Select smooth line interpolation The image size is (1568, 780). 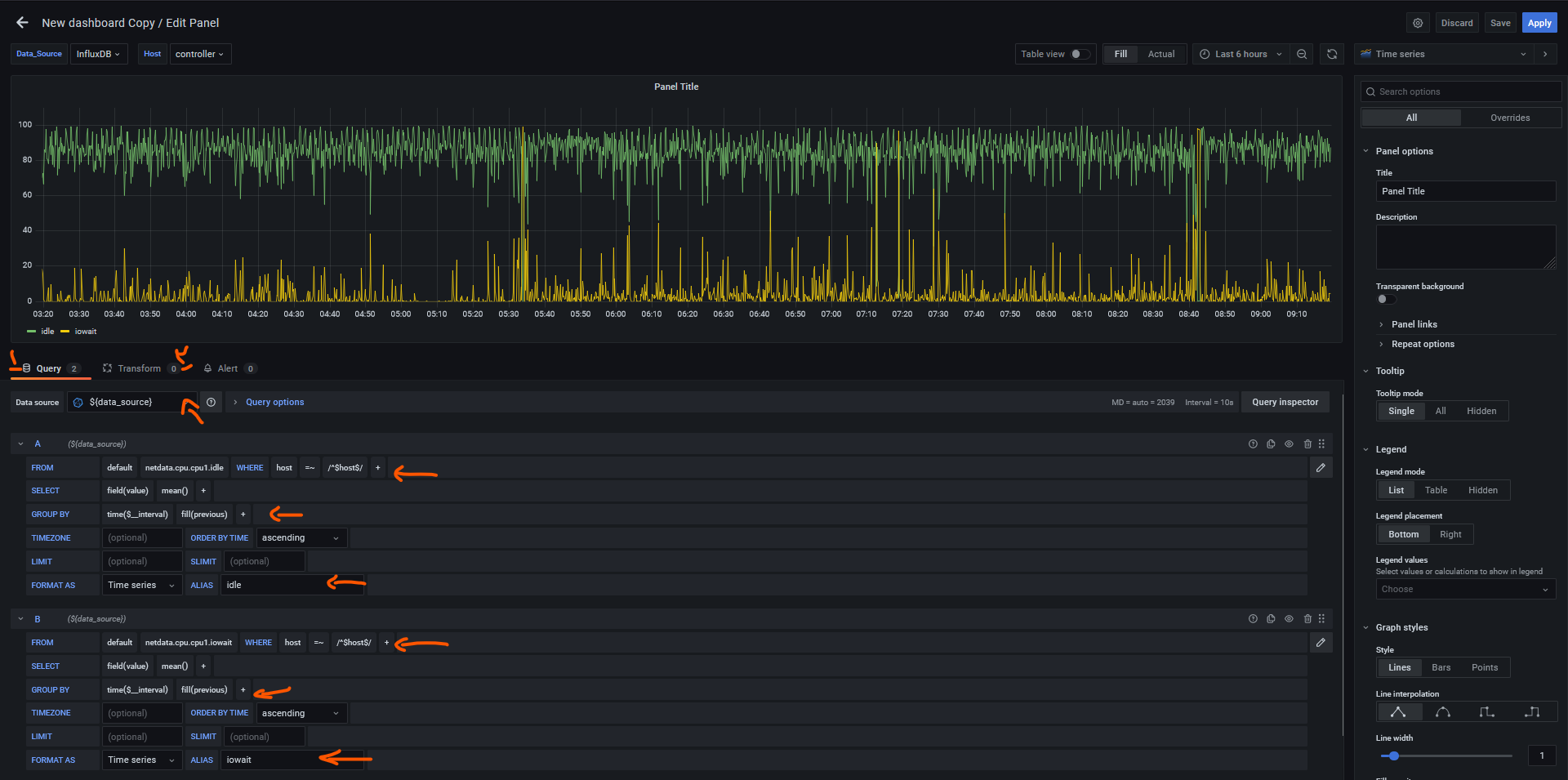pyautogui.click(x=1442, y=712)
